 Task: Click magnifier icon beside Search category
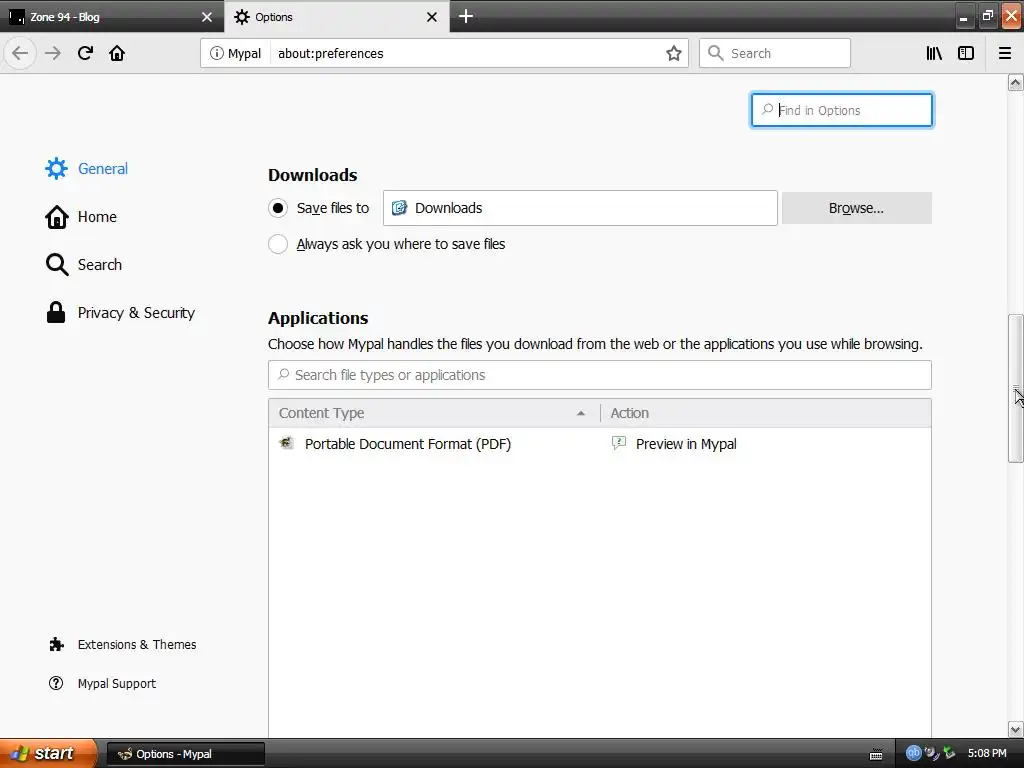(57, 264)
